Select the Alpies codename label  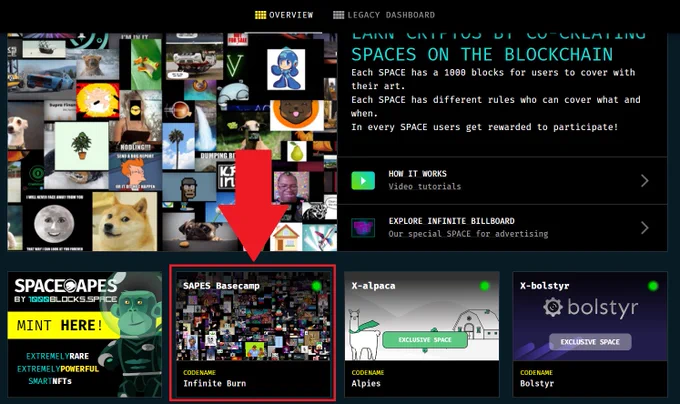(x=366, y=383)
